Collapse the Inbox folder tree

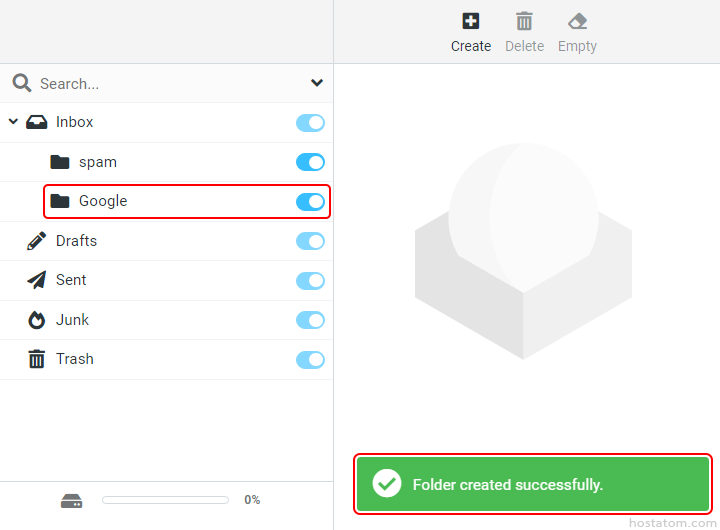click(13, 122)
